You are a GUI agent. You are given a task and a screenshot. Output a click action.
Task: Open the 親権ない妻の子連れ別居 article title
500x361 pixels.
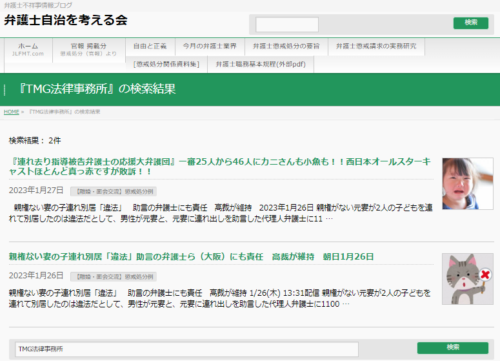pos(191,257)
